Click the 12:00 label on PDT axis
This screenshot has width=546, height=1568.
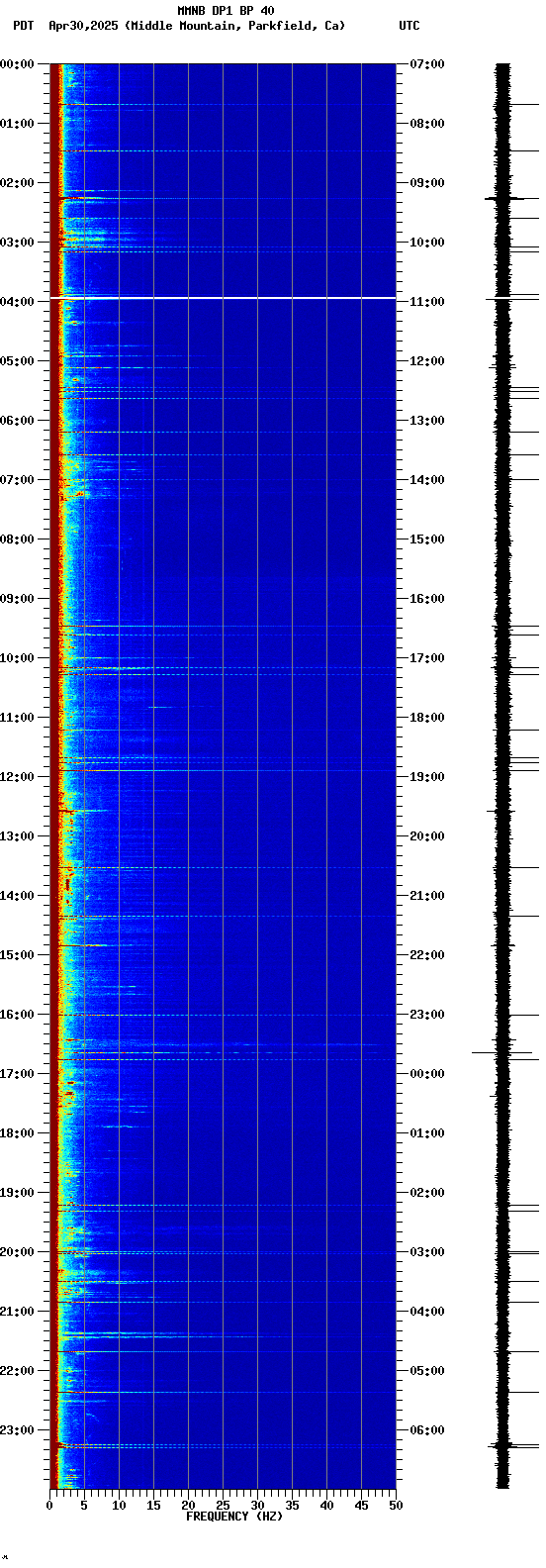click(18, 777)
